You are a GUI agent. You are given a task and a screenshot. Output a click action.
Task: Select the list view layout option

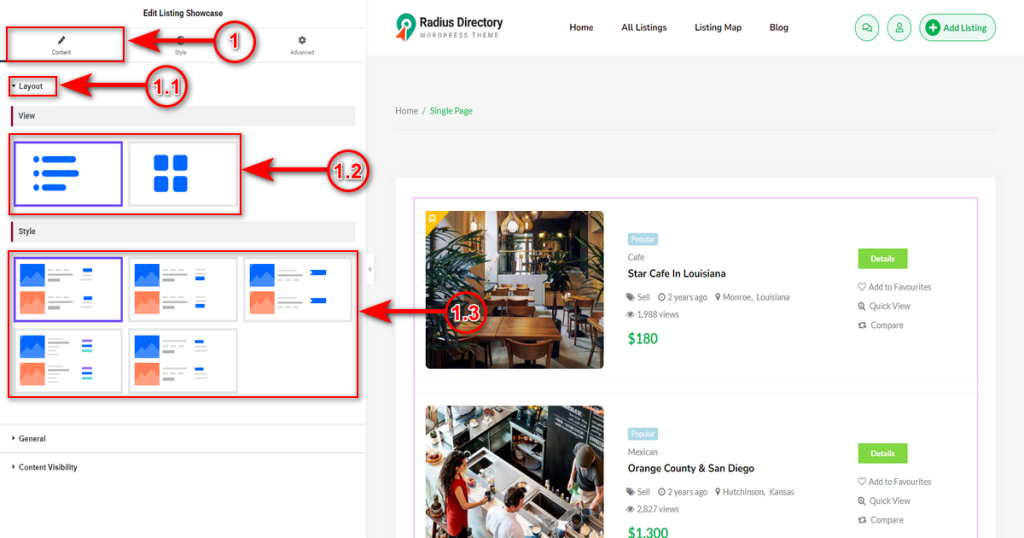click(x=68, y=174)
